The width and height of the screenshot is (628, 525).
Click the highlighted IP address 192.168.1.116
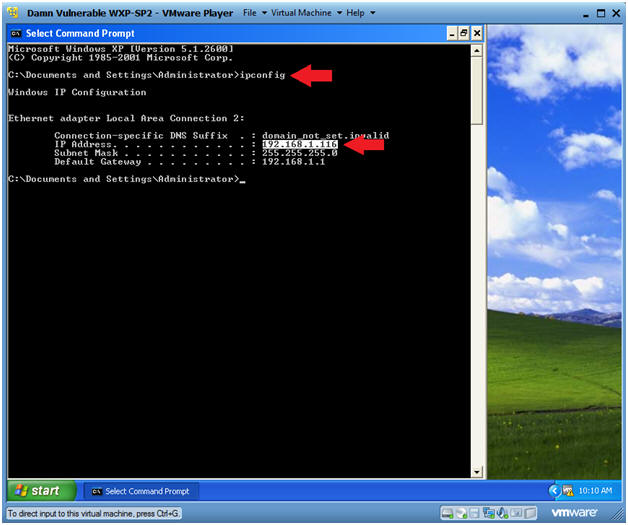pos(300,144)
